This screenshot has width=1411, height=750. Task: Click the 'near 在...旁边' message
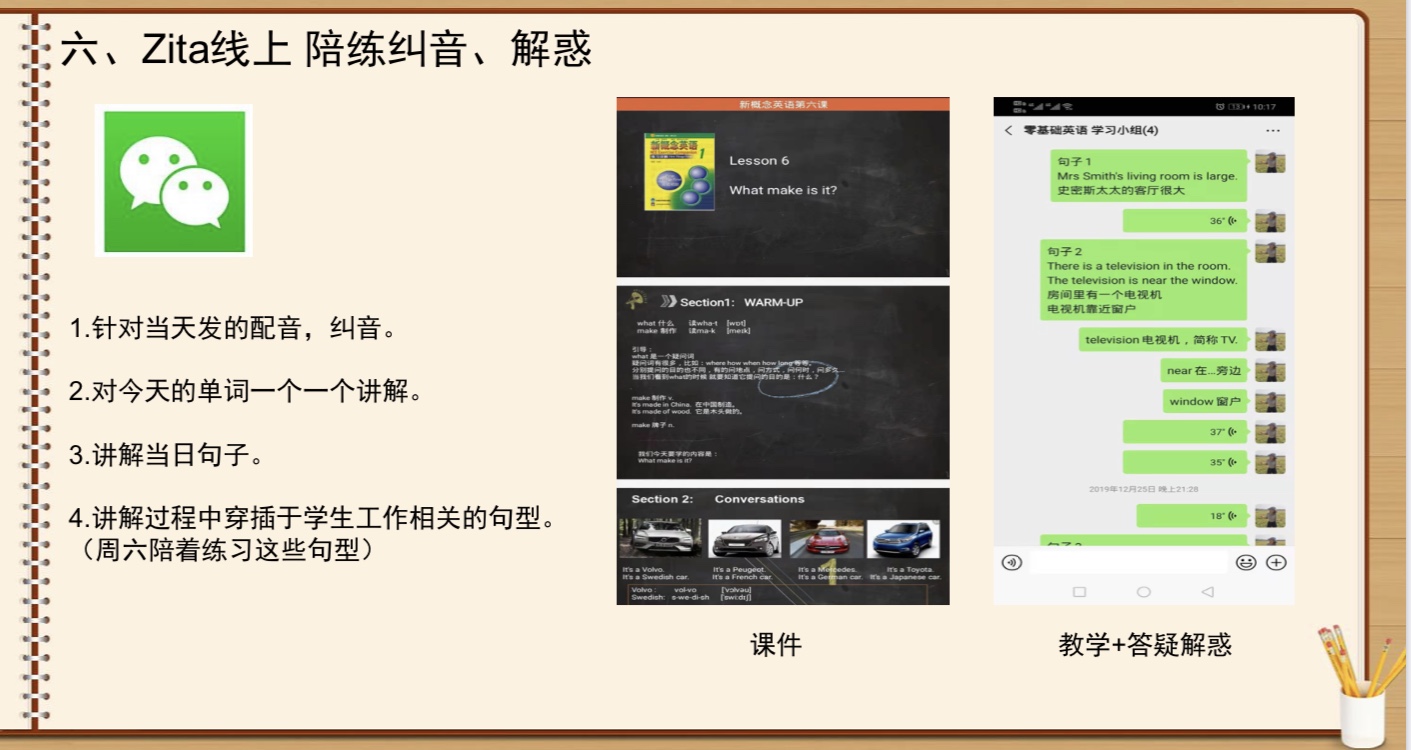(x=1204, y=371)
